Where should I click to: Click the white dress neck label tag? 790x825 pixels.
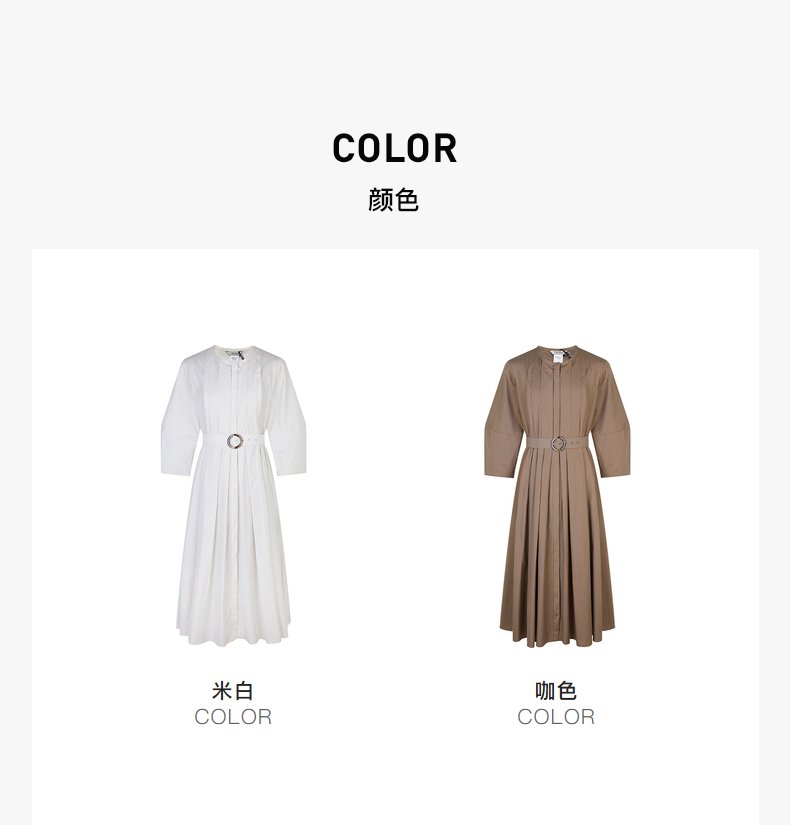pos(234,356)
